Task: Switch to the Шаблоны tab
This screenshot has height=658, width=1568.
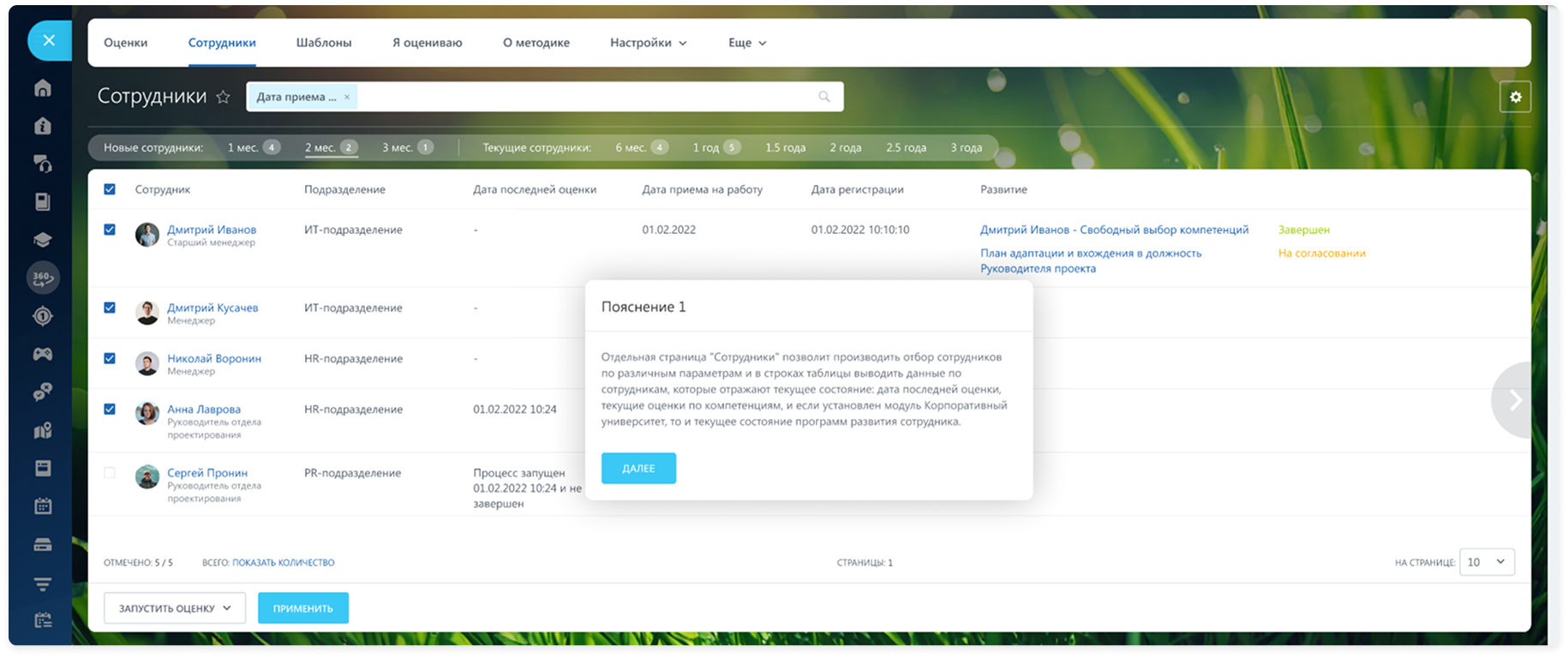Action: click(324, 43)
